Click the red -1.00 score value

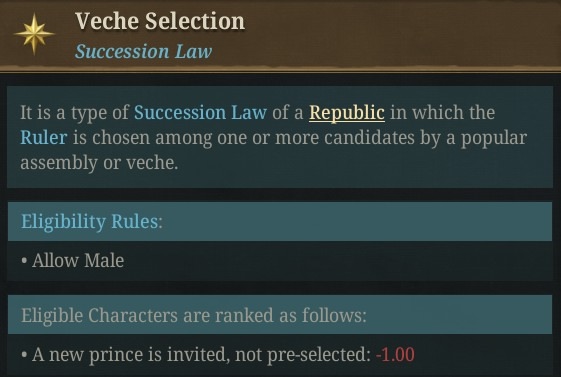tap(395, 354)
